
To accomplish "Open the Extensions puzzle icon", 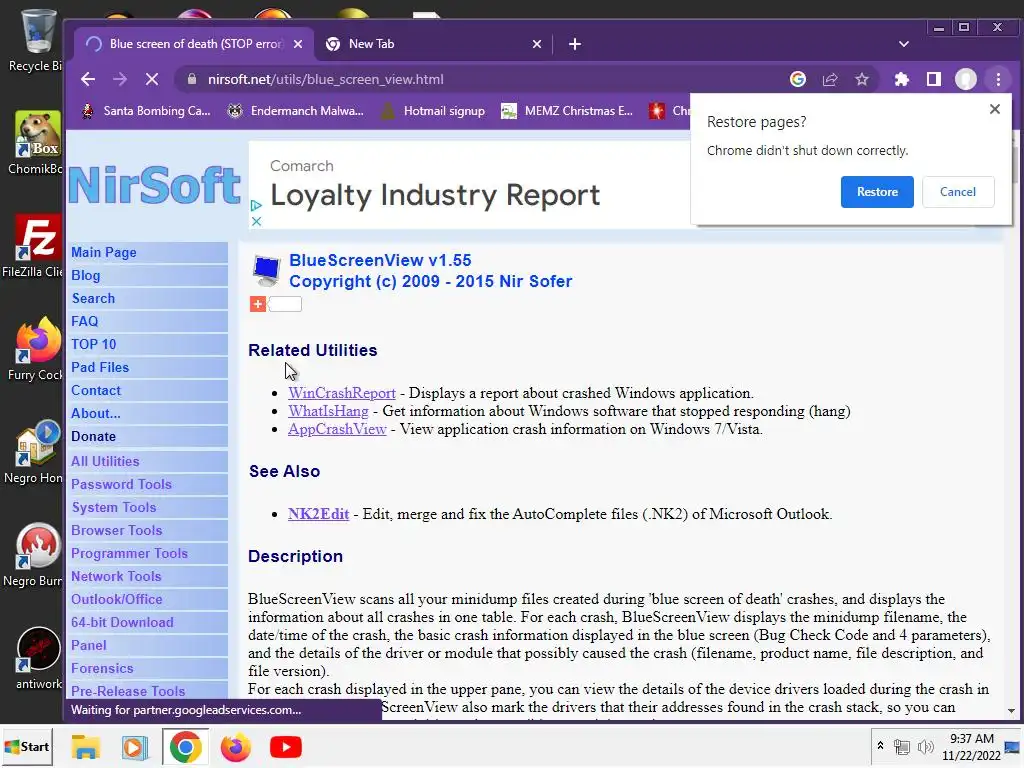I will (901, 79).
